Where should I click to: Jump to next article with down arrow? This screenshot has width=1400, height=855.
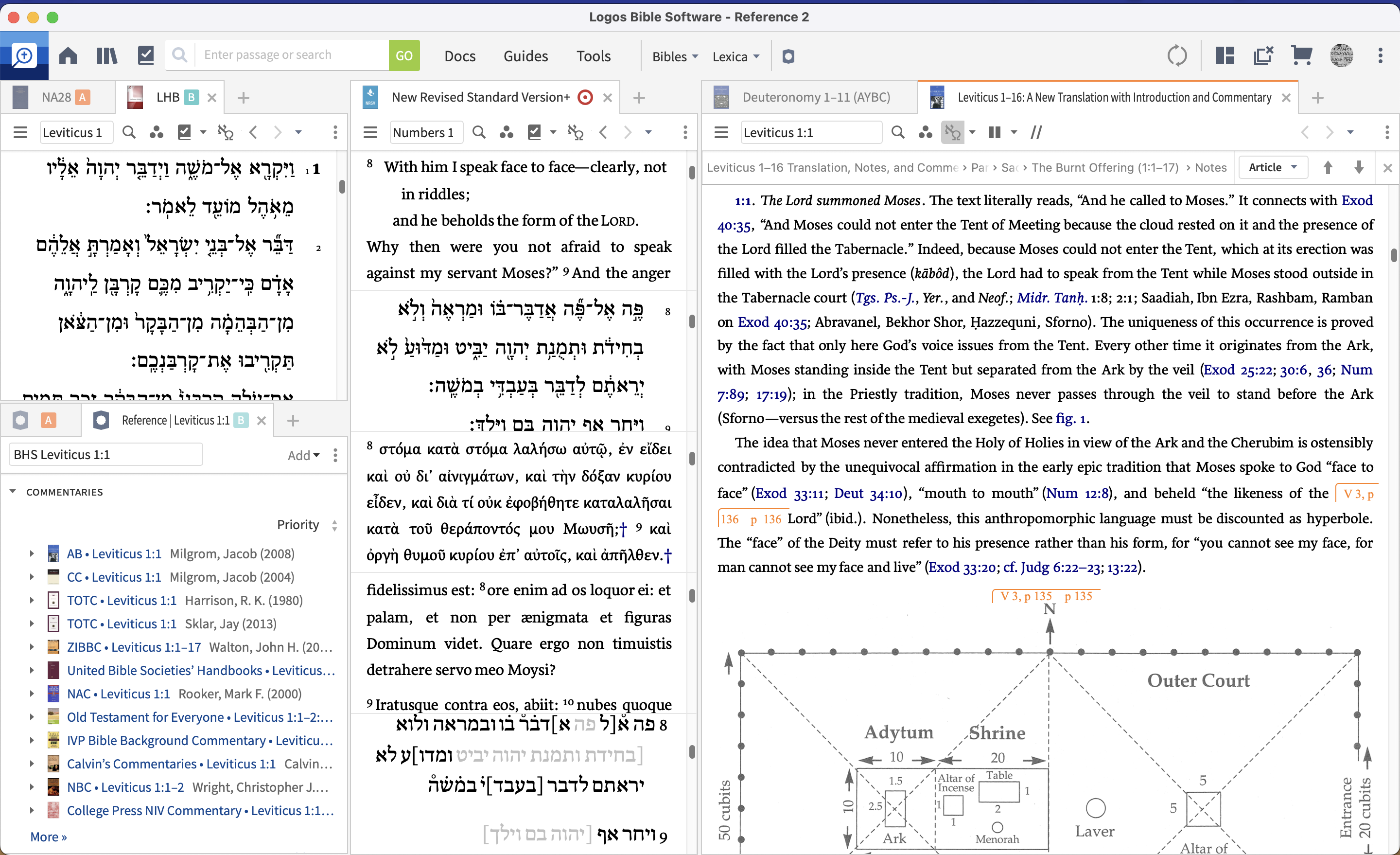click(1359, 168)
